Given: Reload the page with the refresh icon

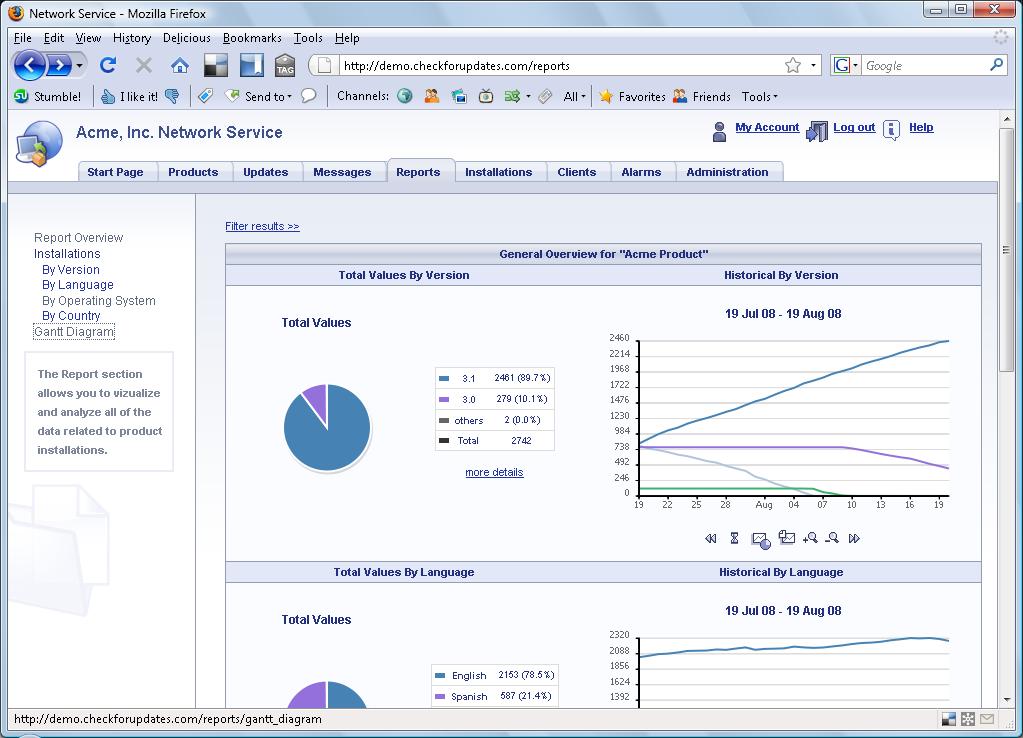Looking at the screenshot, I should coord(108,65).
